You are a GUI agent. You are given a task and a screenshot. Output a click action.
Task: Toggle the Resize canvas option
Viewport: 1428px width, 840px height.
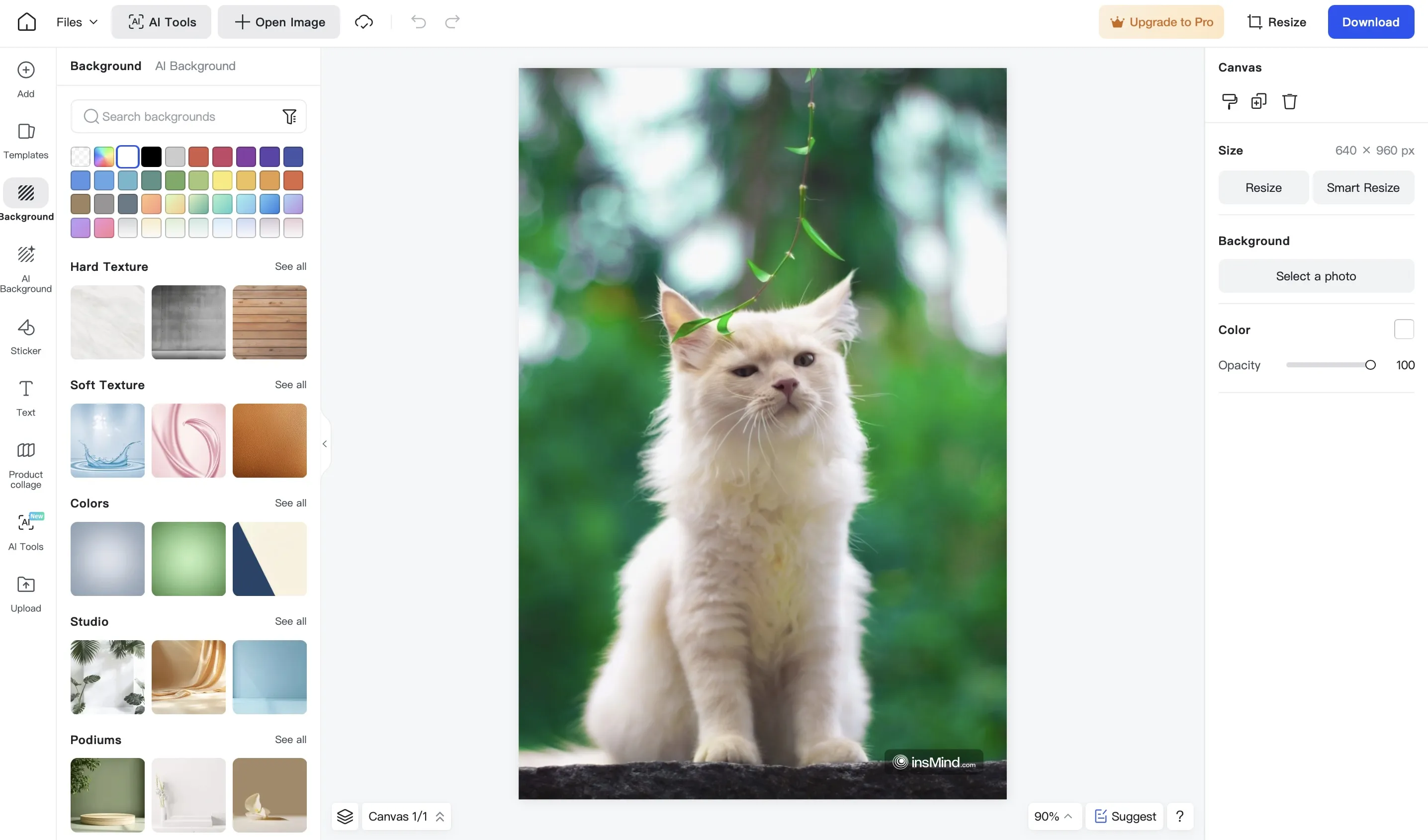1263,187
